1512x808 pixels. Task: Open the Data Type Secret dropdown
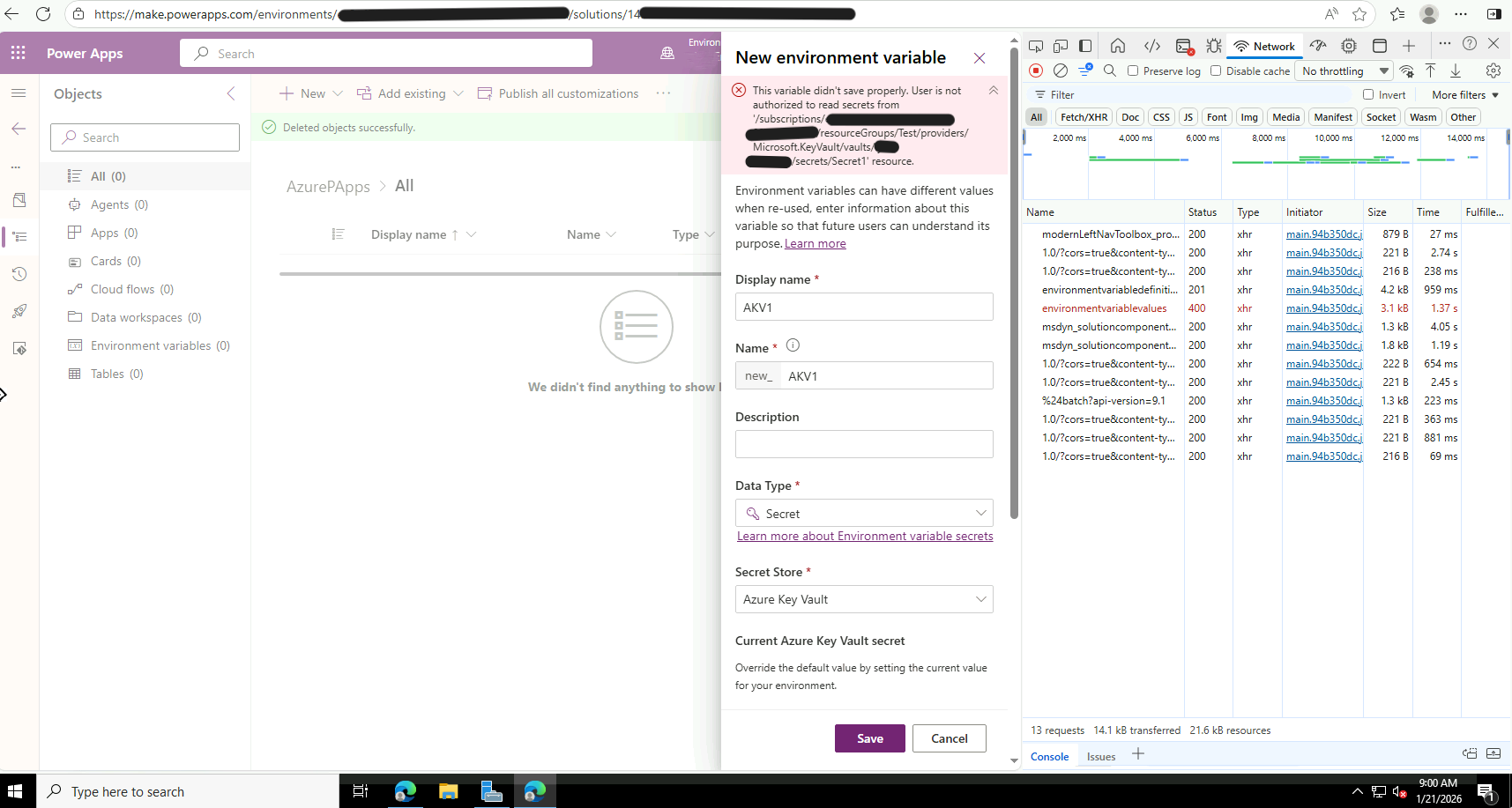pos(864,513)
